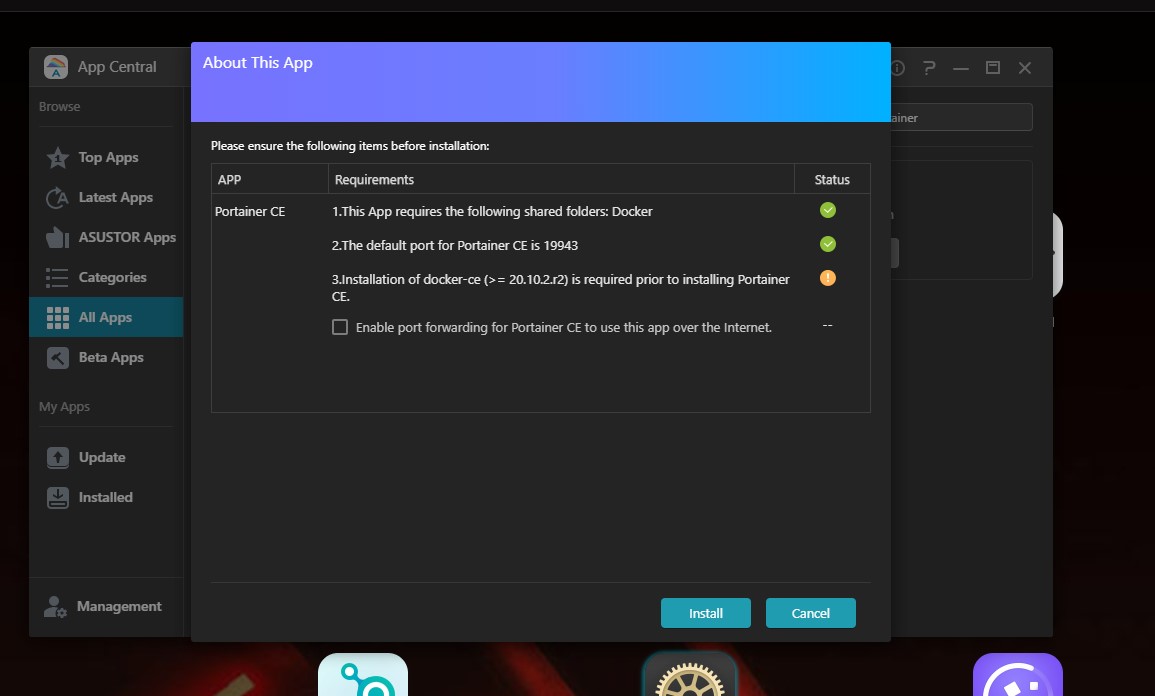1155x696 pixels.
Task: Maximize the App Central window
Action: [x=993, y=68]
